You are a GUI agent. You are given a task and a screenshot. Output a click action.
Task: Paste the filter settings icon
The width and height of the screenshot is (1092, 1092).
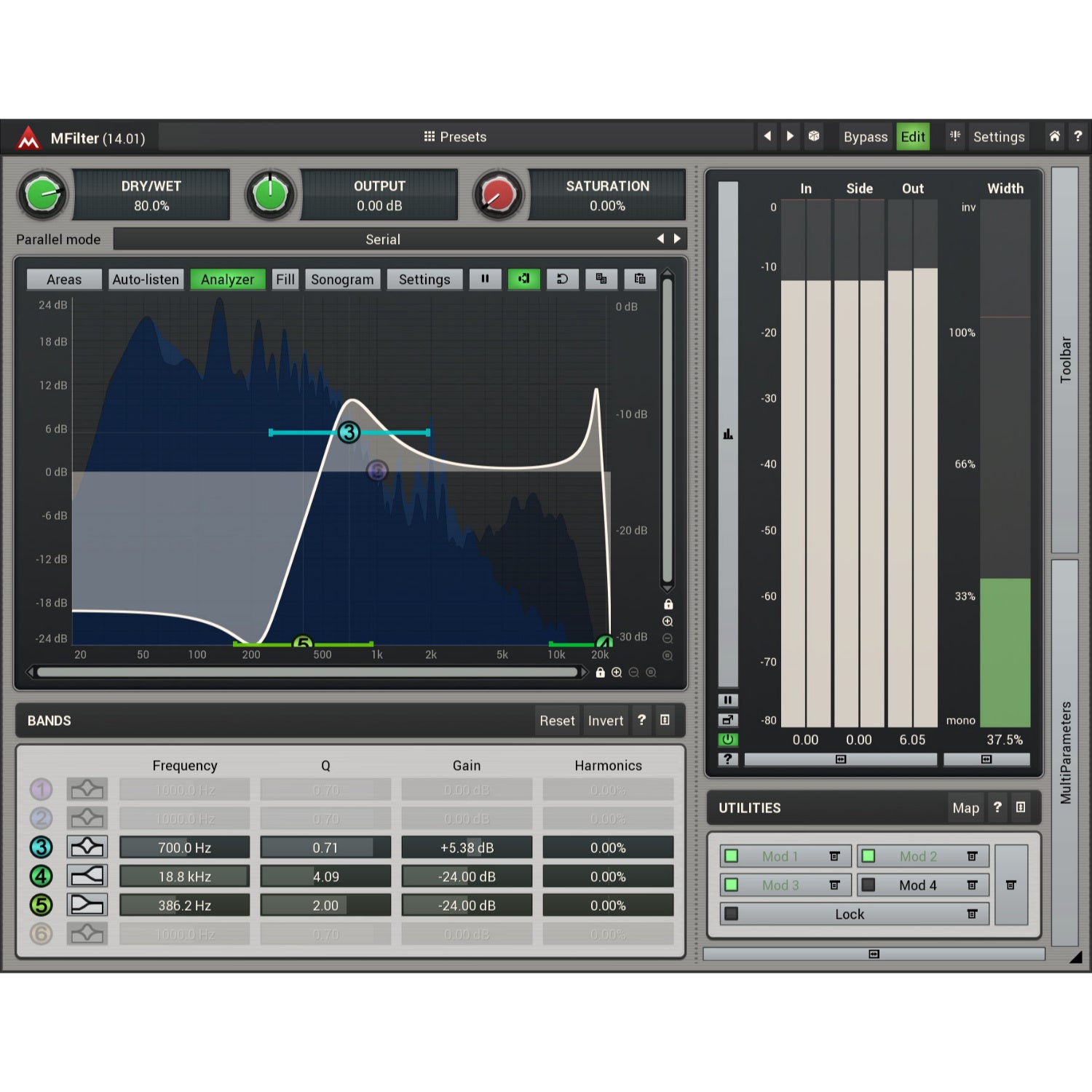pyautogui.click(x=640, y=279)
